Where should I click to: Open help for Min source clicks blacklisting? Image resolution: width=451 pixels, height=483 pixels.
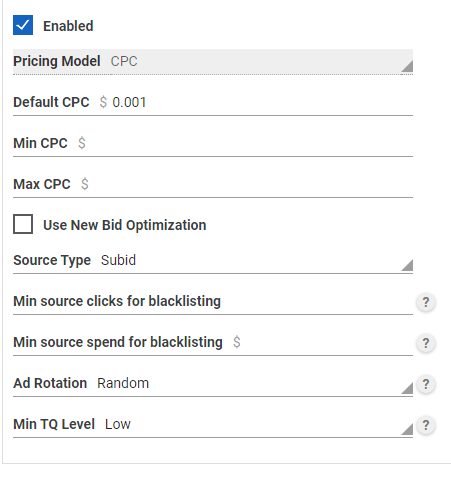coord(426,302)
